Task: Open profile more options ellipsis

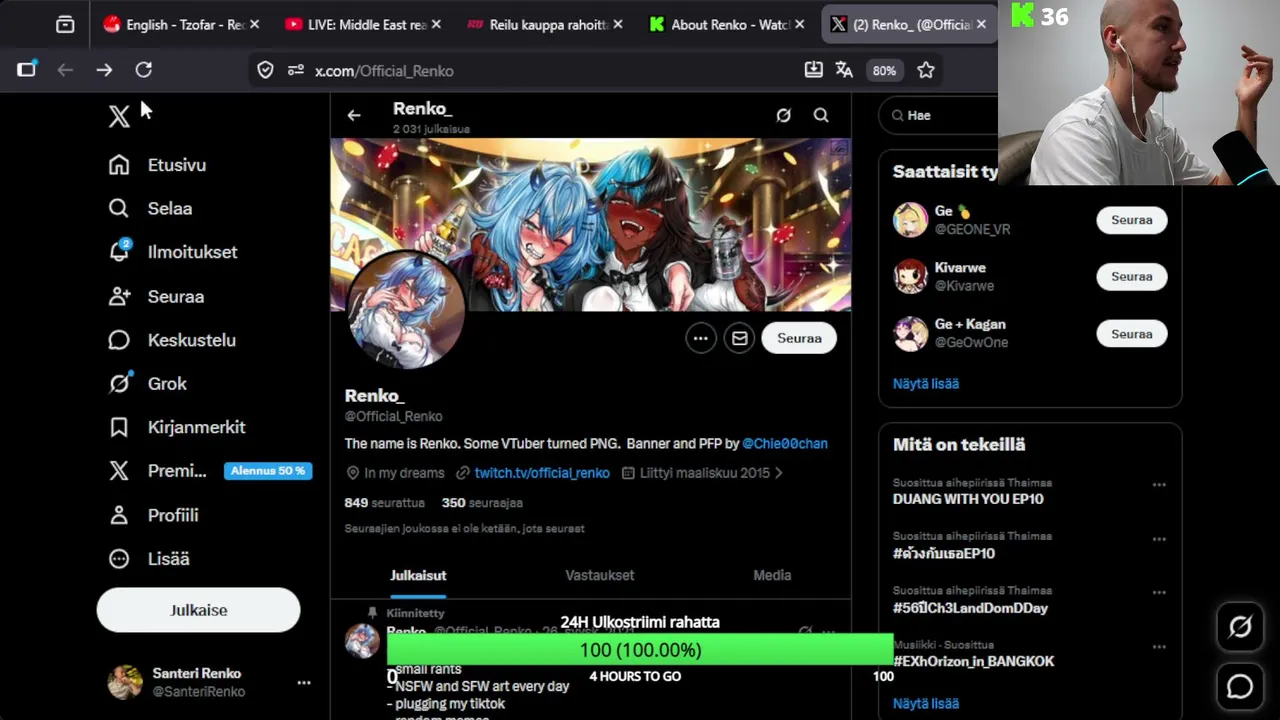Action: pyautogui.click(x=701, y=338)
